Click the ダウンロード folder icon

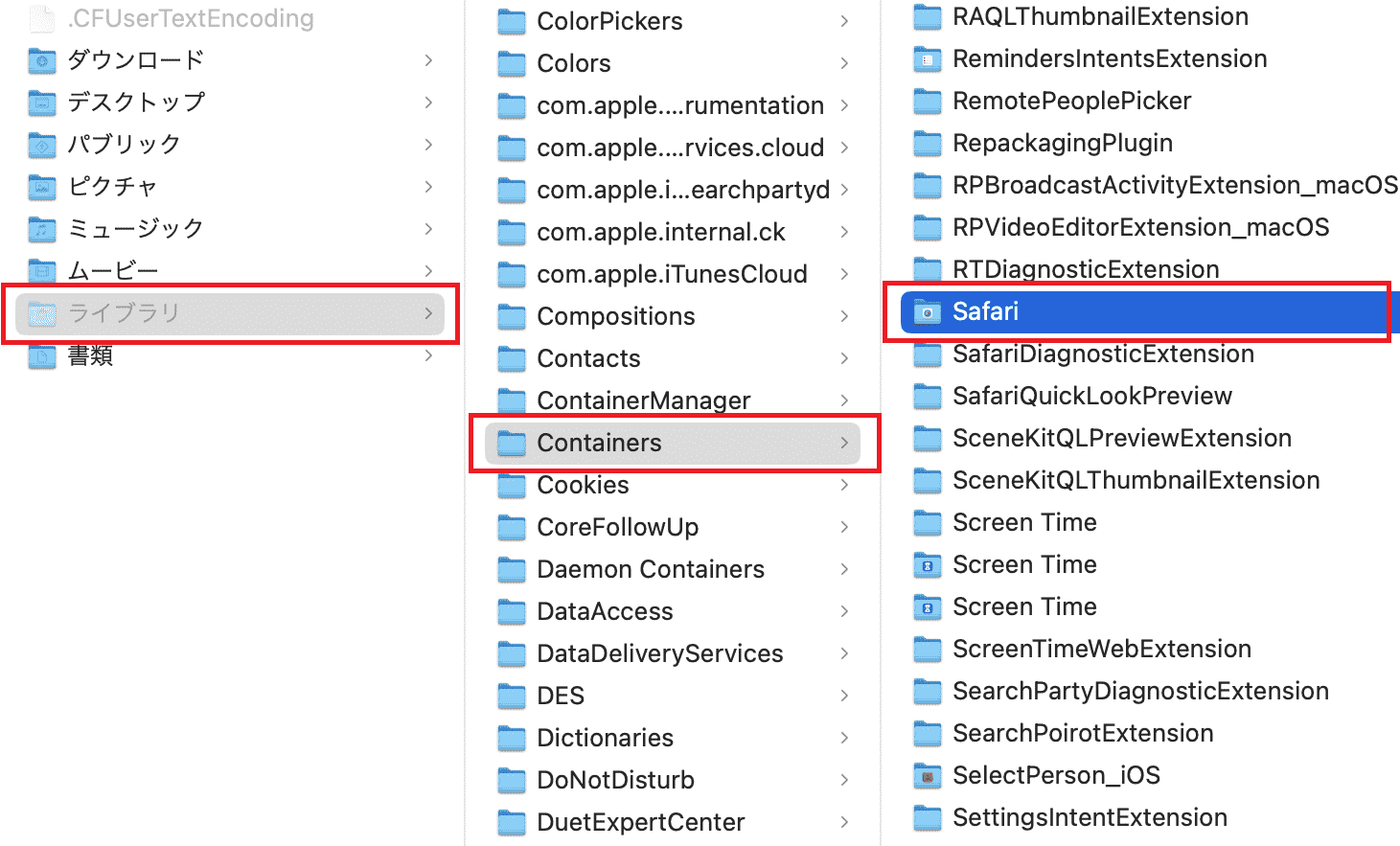[x=42, y=60]
